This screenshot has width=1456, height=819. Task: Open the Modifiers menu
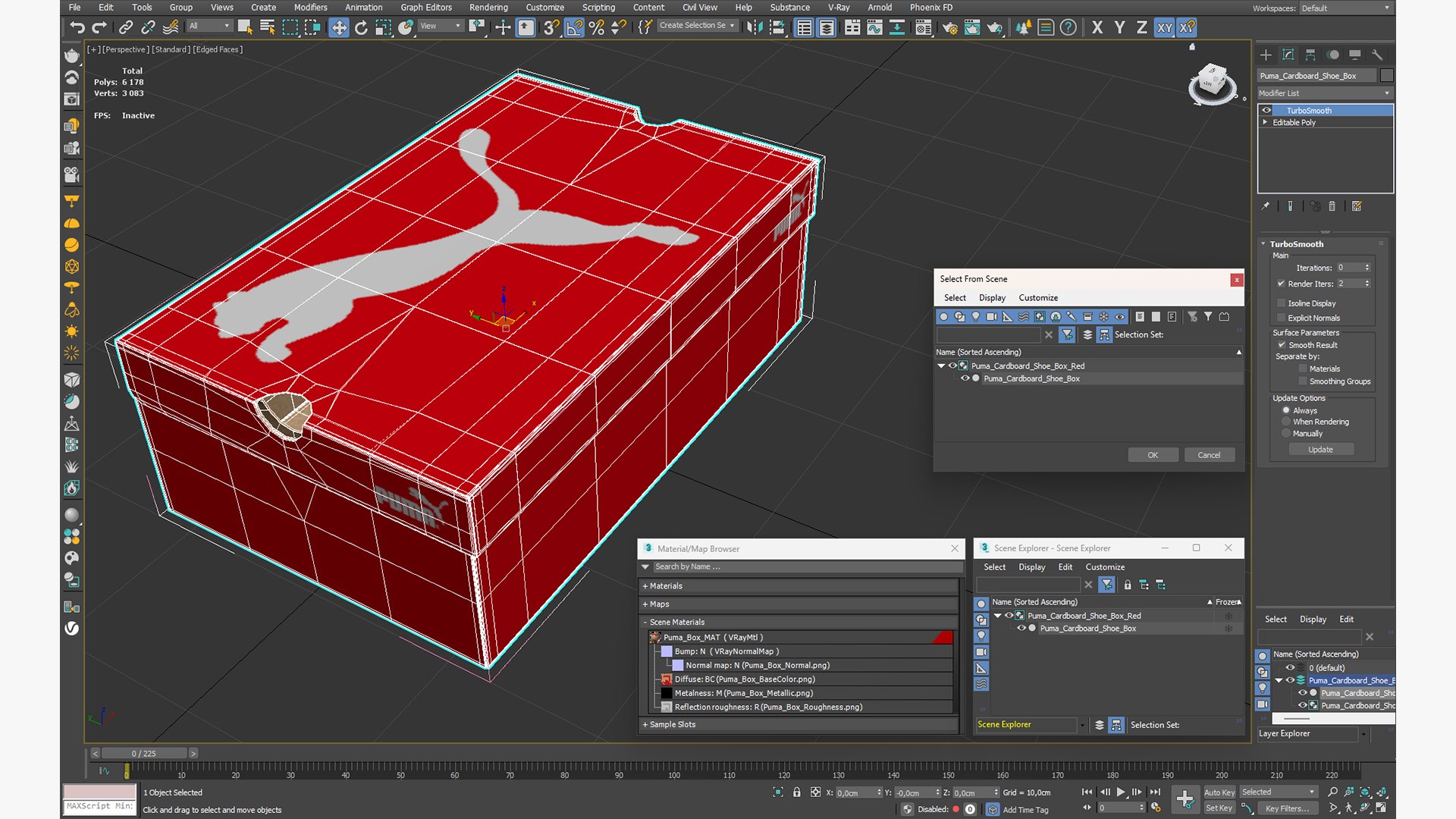tap(310, 8)
